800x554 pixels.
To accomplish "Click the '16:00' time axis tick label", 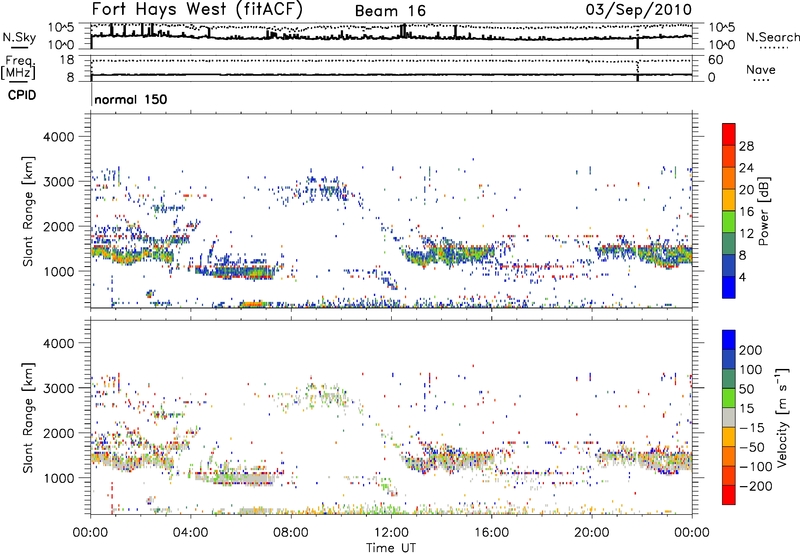I will click(491, 533).
